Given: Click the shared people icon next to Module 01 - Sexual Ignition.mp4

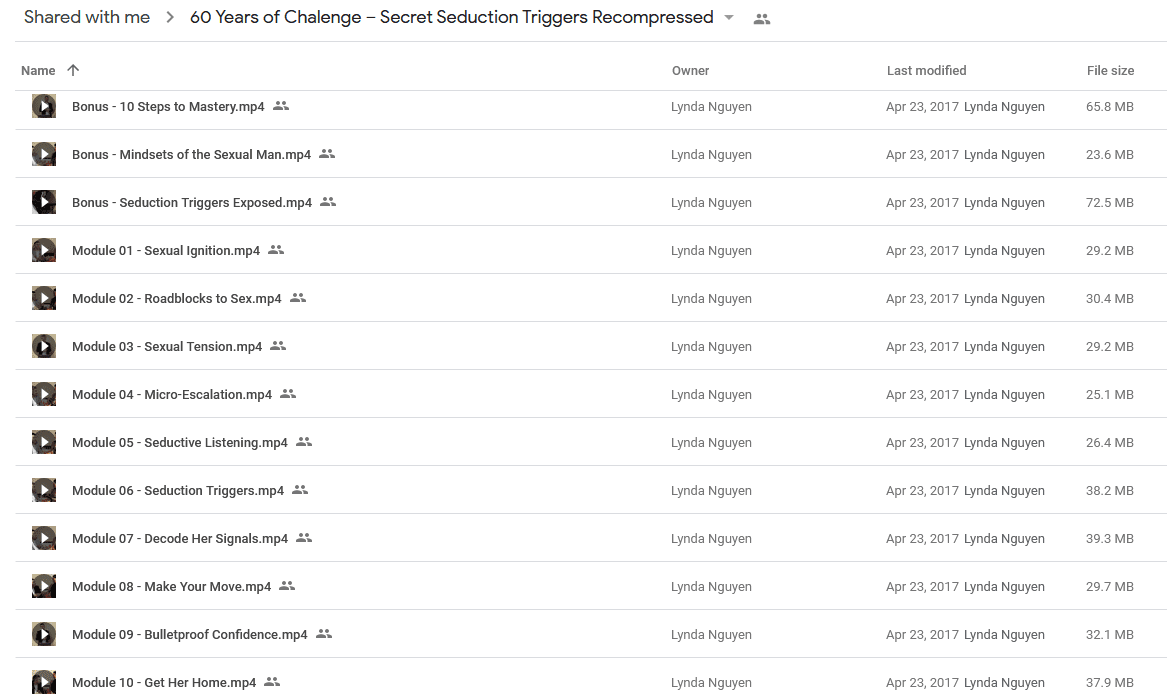Looking at the screenshot, I should pyautogui.click(x=276, y=250).
